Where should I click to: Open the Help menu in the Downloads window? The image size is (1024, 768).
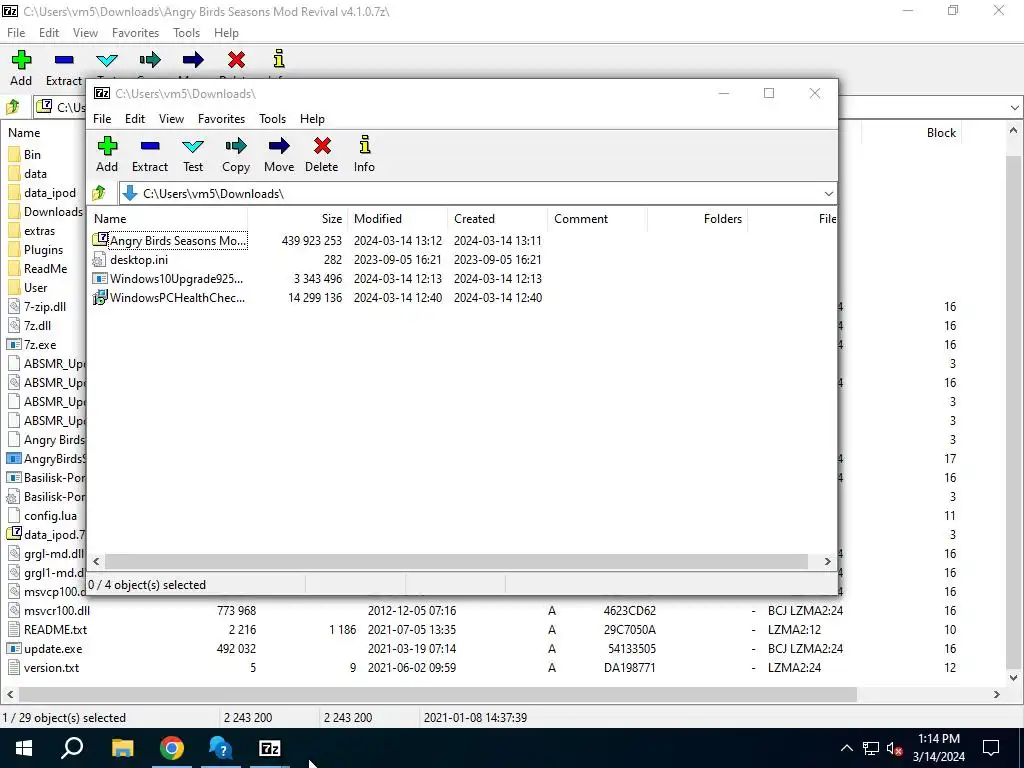pyautogui.click(x=312, y=119)
